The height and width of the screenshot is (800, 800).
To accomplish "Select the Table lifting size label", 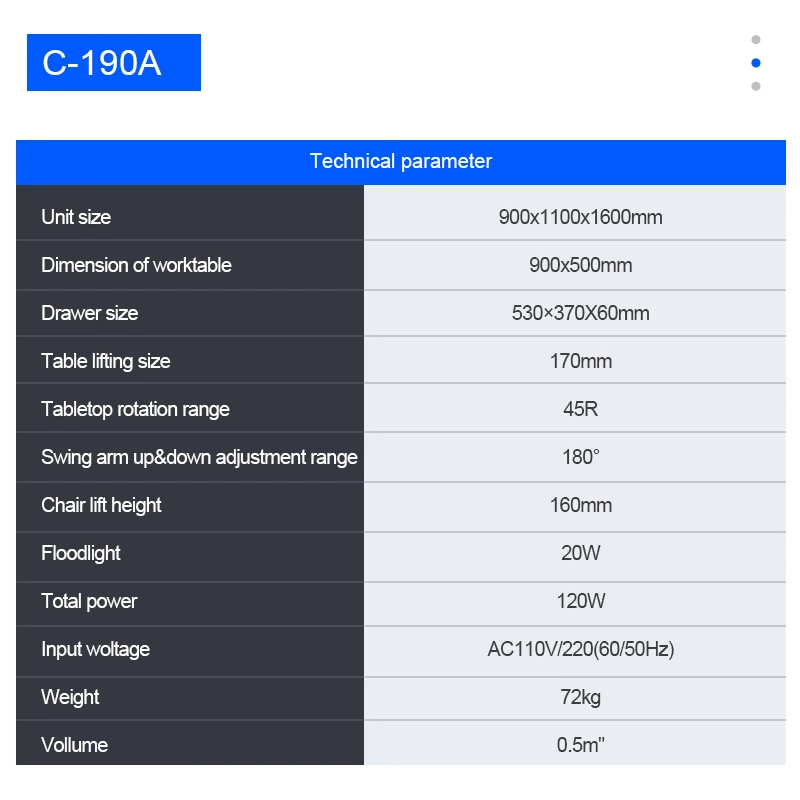I will pos(106,361).
